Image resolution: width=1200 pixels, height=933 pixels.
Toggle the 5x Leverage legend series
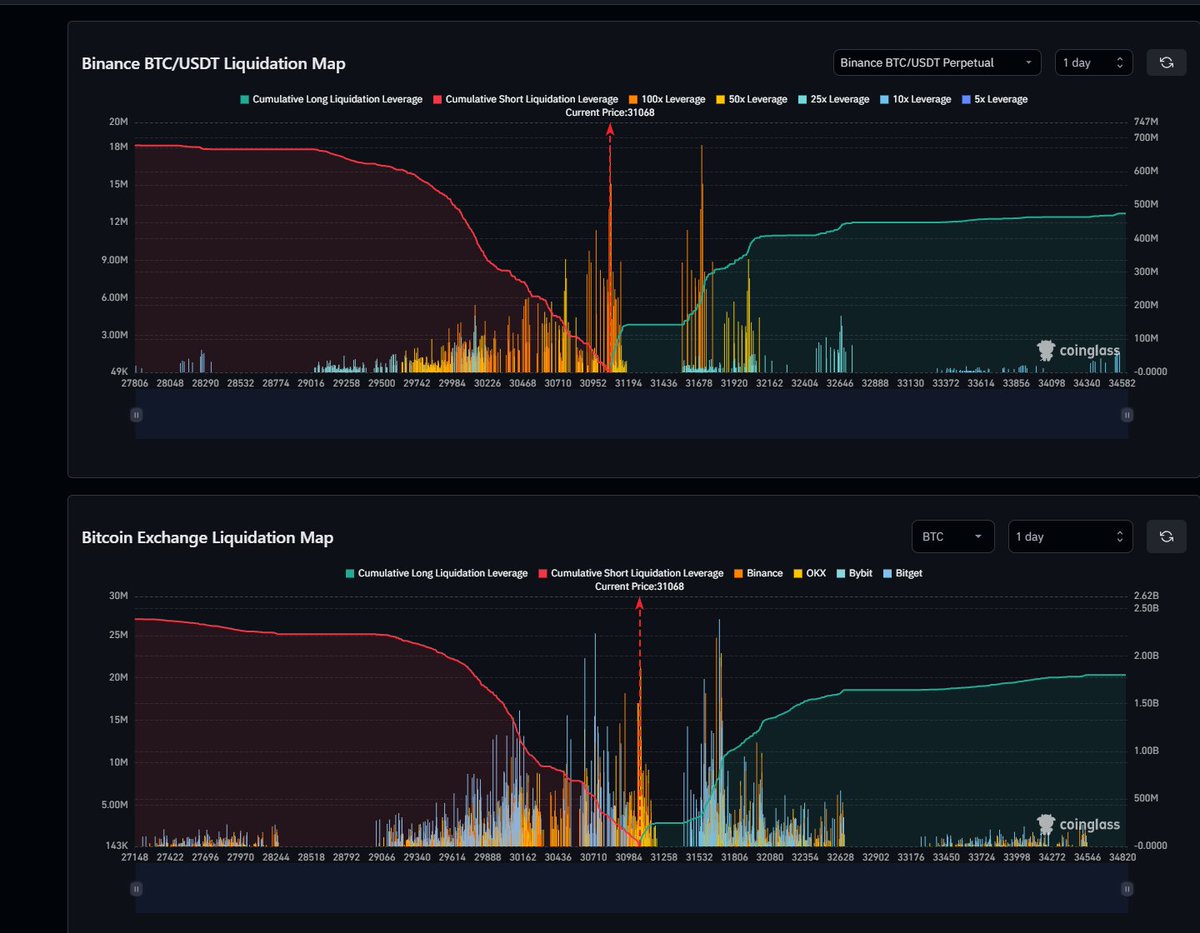tap(994, 99)
